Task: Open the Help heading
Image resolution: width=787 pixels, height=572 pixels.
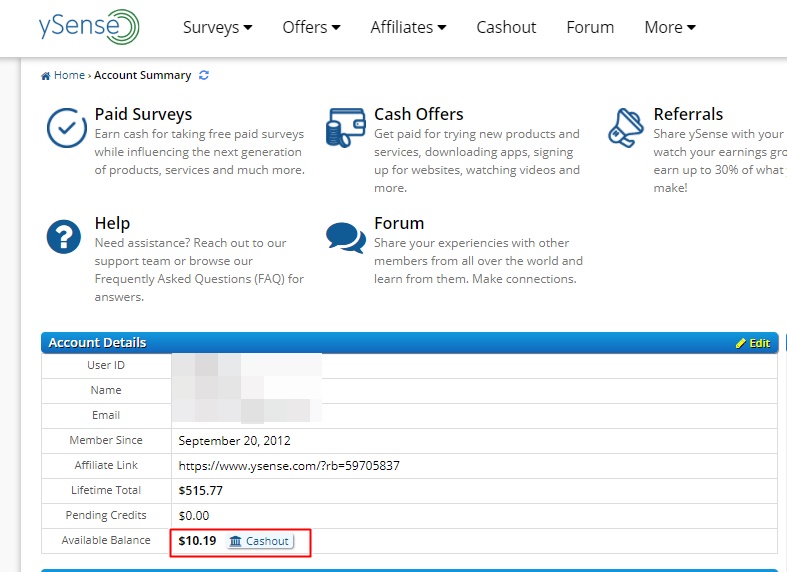Action: [112, 223]
